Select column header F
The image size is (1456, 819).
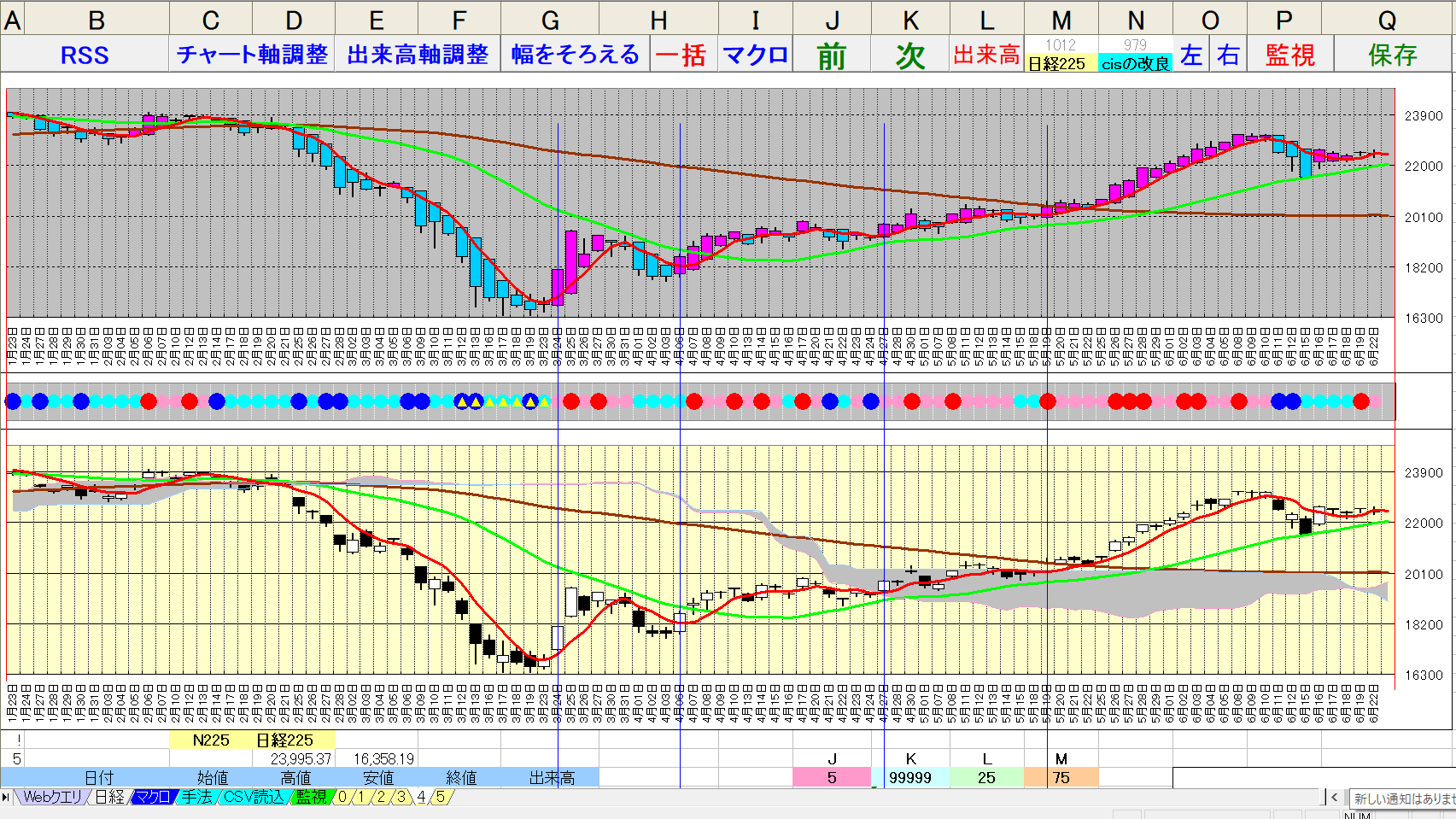tap(459, 18)
